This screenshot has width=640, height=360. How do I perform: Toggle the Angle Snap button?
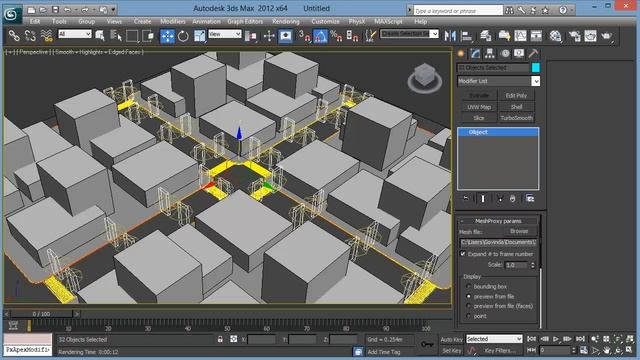[320, 36]
